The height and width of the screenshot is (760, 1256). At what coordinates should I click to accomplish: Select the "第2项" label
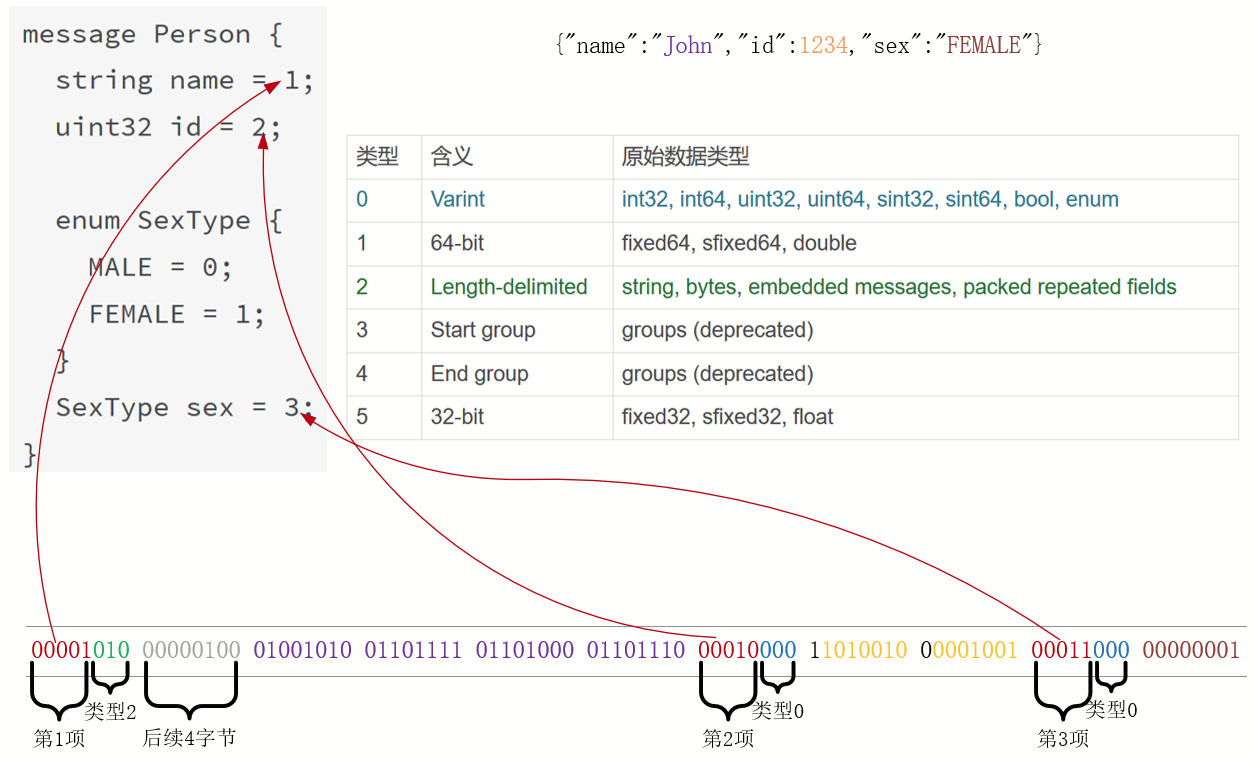728,739
